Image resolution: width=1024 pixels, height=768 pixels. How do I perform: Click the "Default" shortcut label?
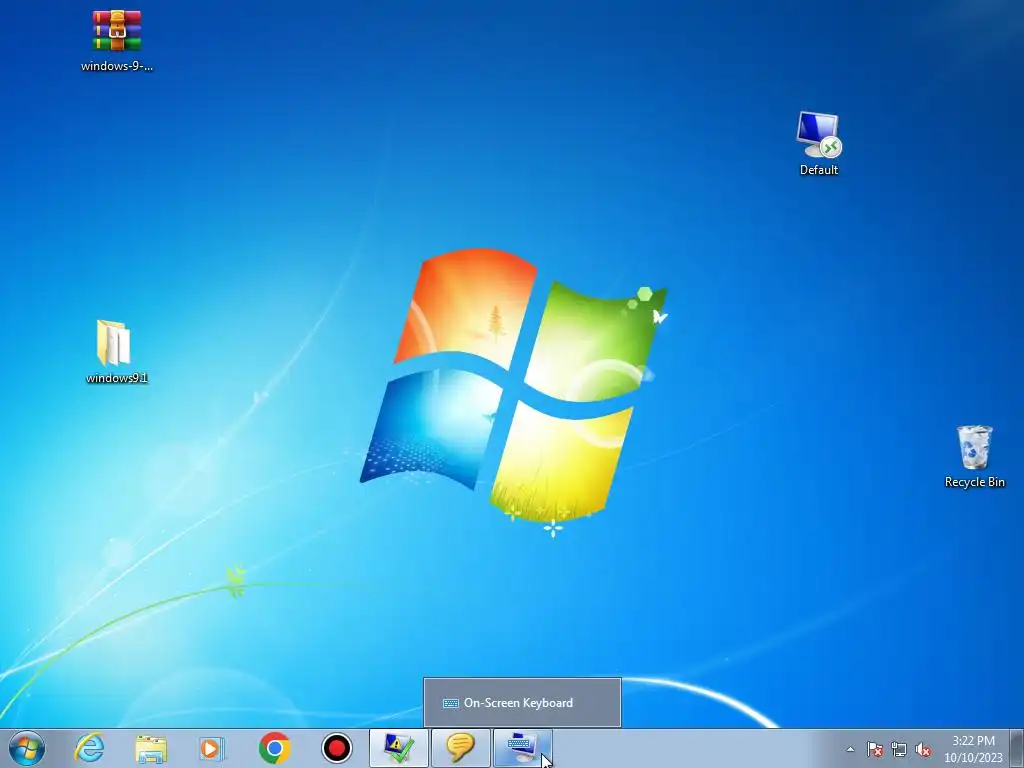point(818,170)
